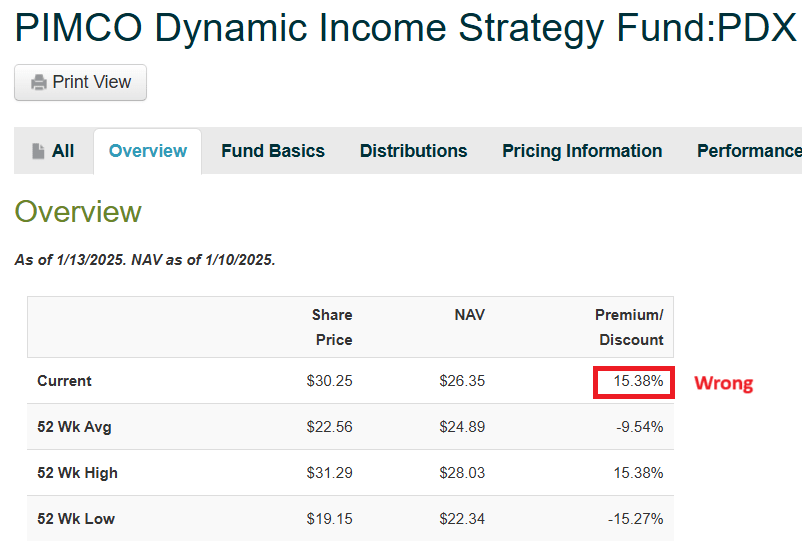This screenshot has height=557, width=802.
Task: Click the NAV column header
Action: pyautogui.click(x=469, y=315)
